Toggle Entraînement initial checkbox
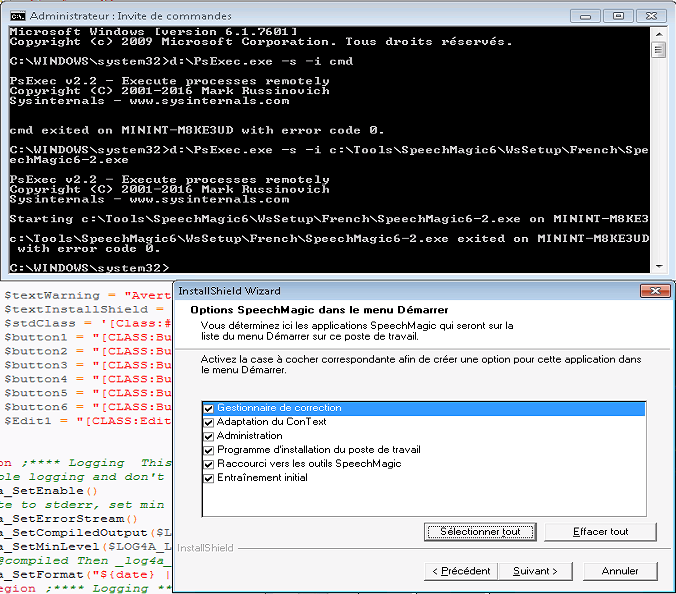This screenshot has width=676, height=594. click(209, 478)
